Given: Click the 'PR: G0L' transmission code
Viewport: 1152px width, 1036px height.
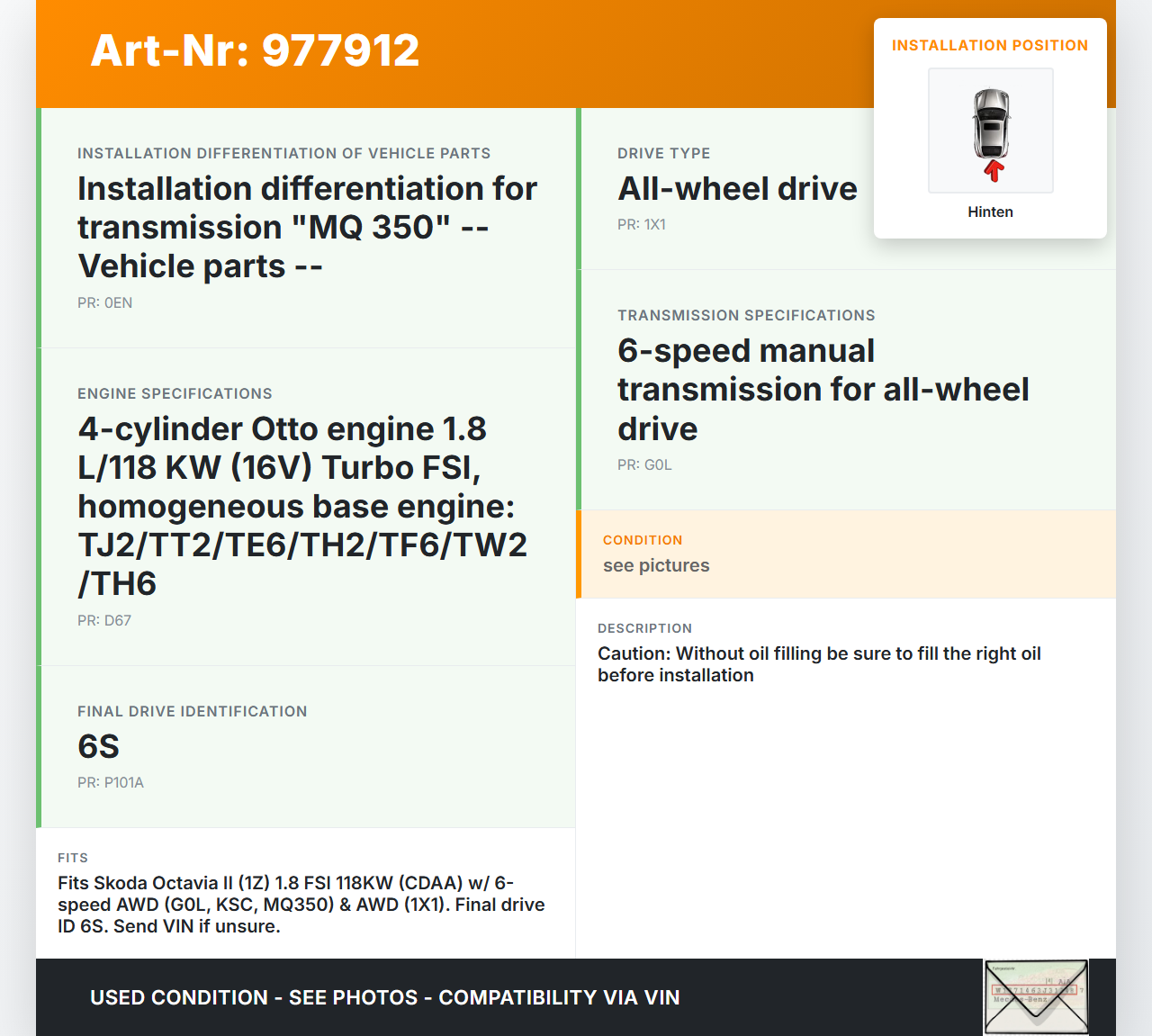Looking at the screenshot, I should (644, 464).
